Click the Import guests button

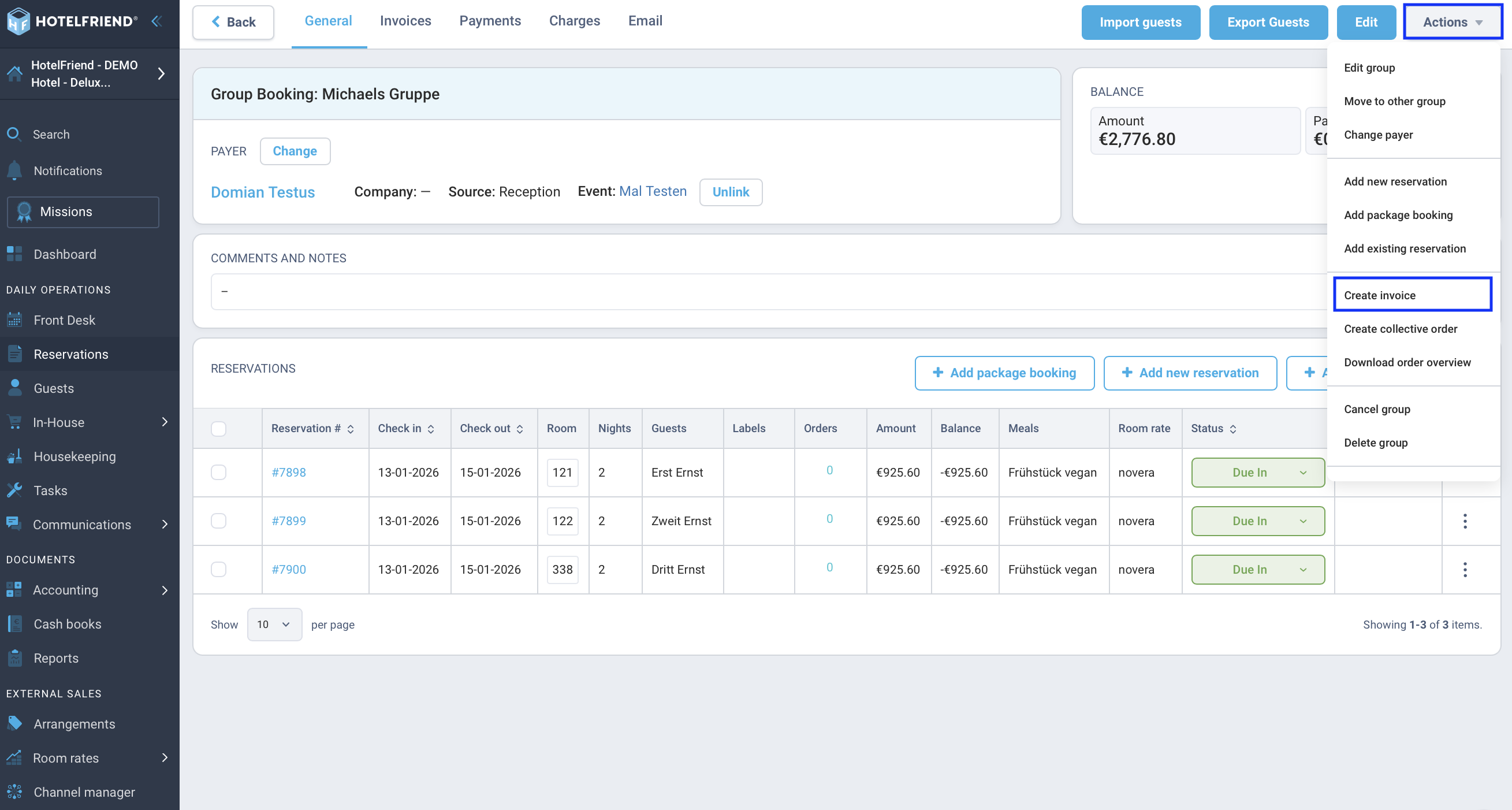(x=1141, y=23)
